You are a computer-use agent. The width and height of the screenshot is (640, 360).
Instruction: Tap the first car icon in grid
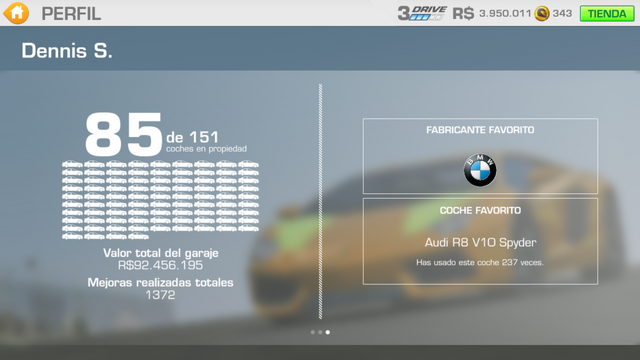pyautogui.click(x=72, y=164)
